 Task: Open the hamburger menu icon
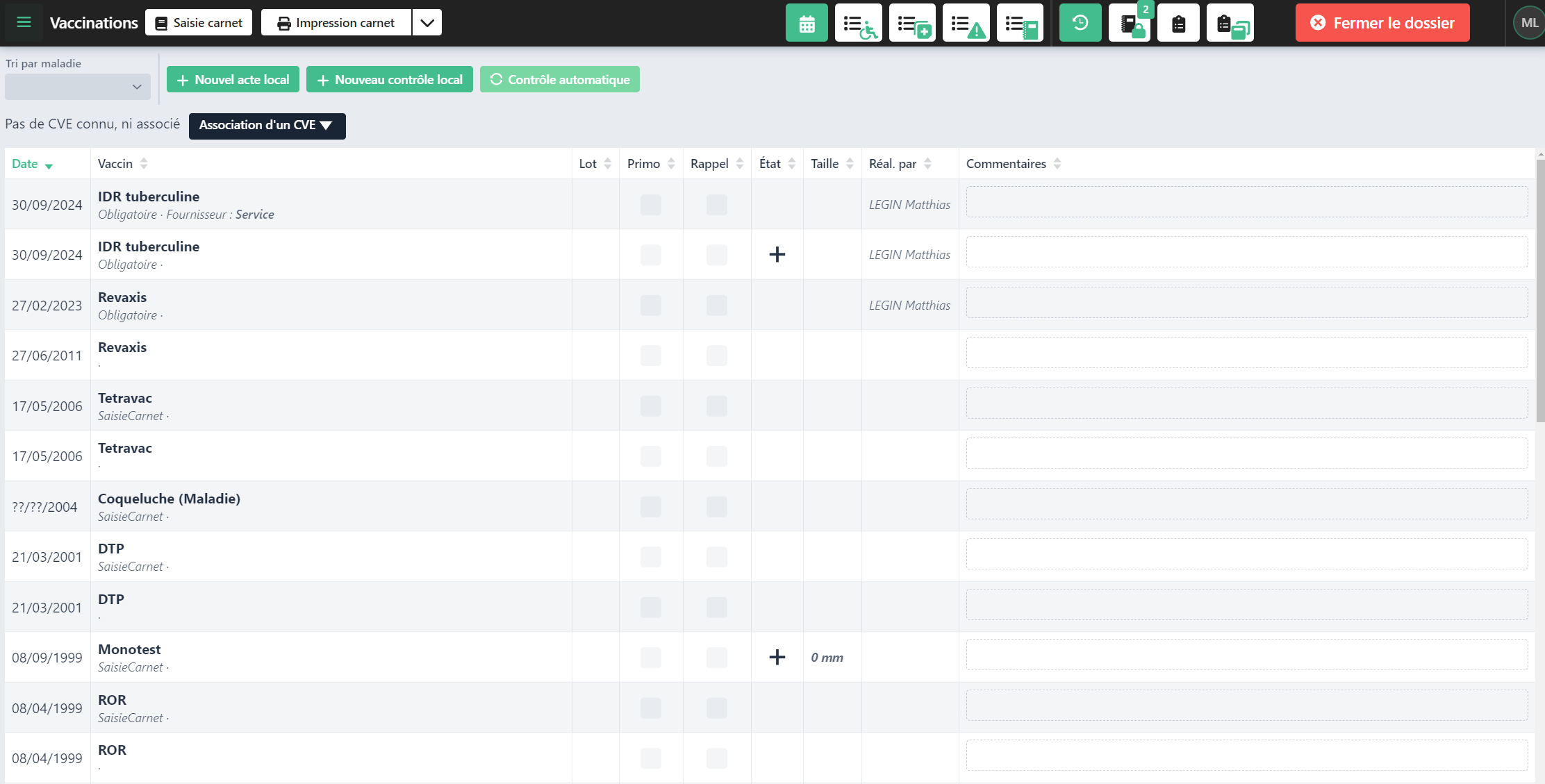[24, 22]
